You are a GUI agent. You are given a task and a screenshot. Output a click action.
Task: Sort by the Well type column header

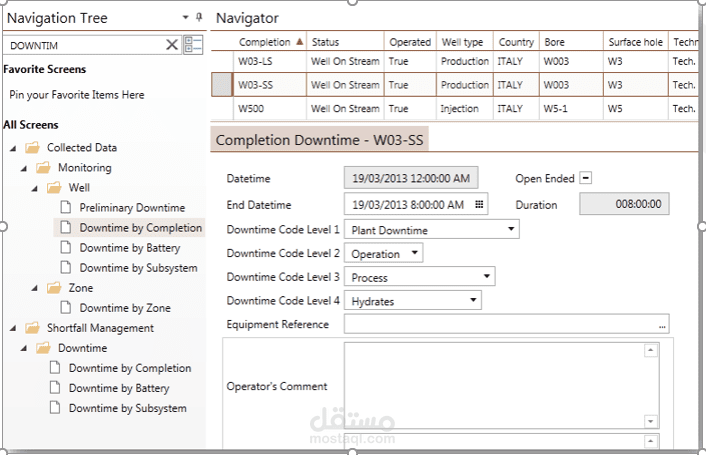(x=464, y=42)
